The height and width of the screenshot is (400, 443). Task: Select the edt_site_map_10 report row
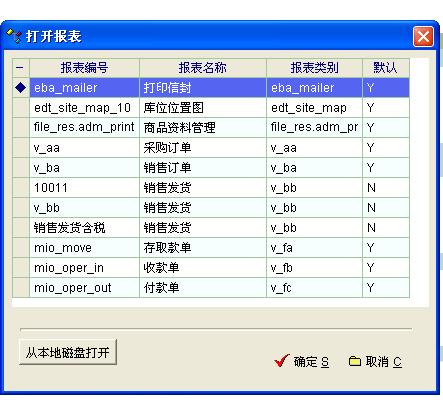211,108
